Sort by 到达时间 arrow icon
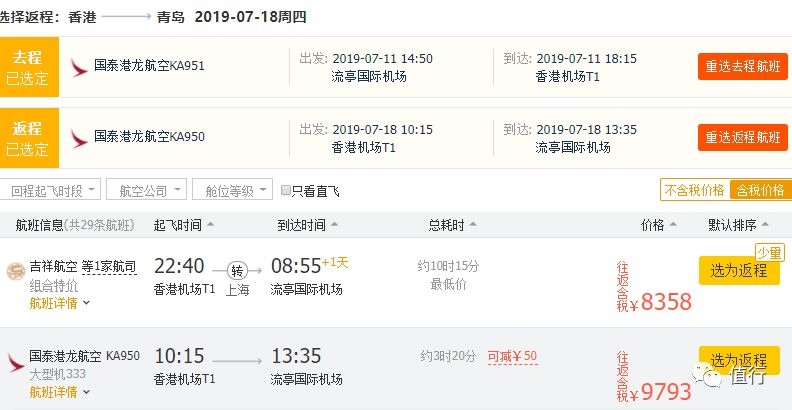 [x=334, y=225]
